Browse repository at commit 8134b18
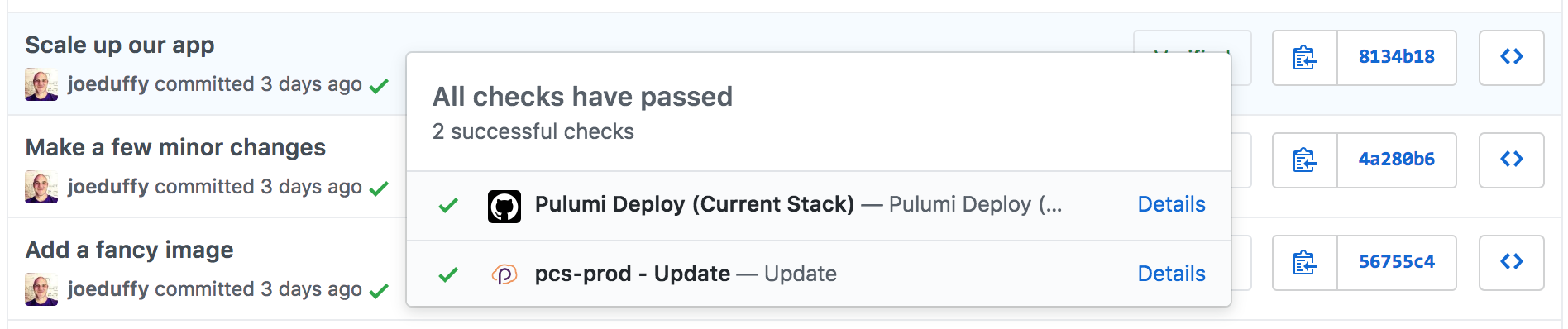The height and width of the screenshot is (329, 1568). pyautogui.click(x=1511, y=58)
